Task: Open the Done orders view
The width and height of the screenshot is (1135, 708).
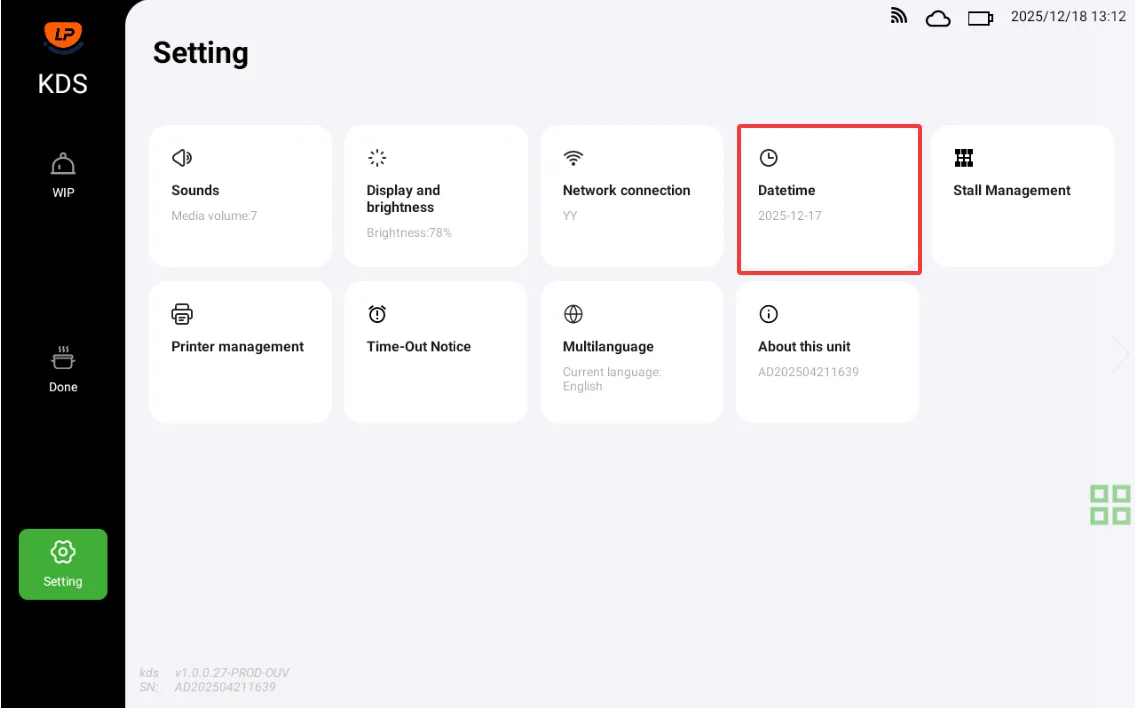Action: [x=63, y=369]
